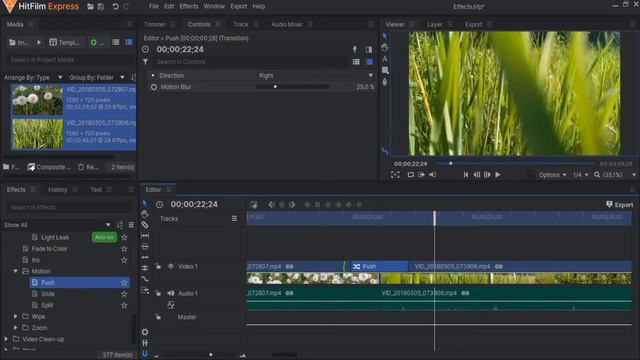The image size is (640, 360).
Task: Mute the Audio 1 track speaker
Action: [x=171, y=293]
